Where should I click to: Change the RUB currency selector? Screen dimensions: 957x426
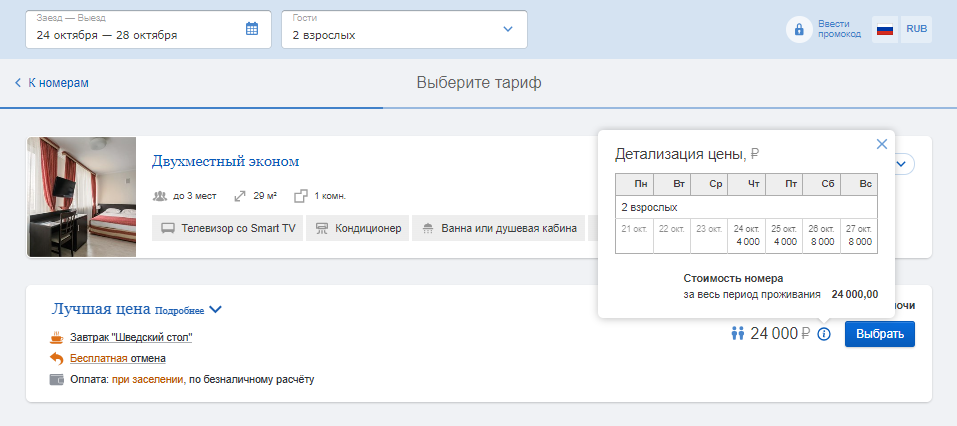916,29
